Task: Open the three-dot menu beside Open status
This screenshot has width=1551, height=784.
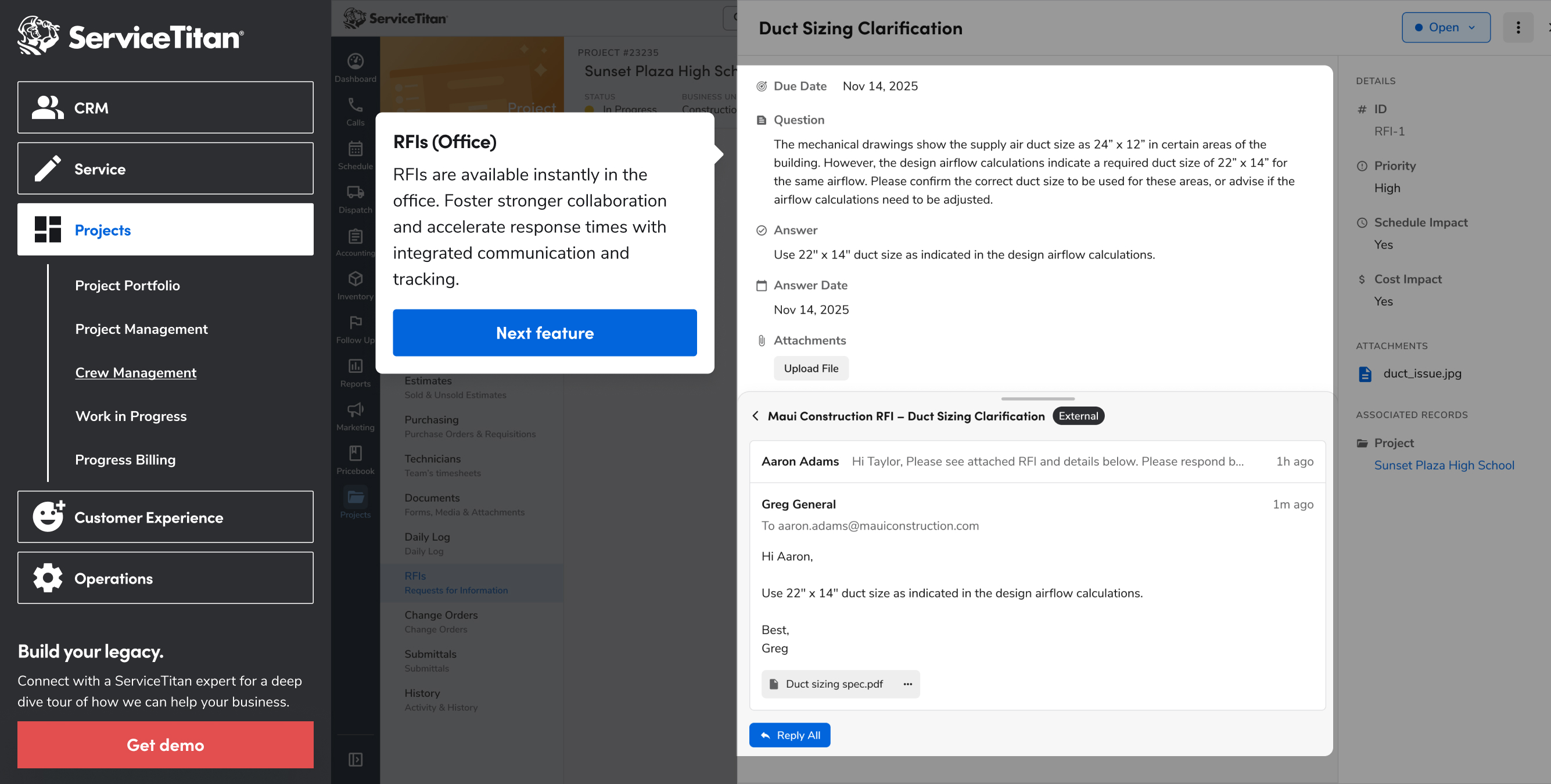Action: tap(1517, 28)
